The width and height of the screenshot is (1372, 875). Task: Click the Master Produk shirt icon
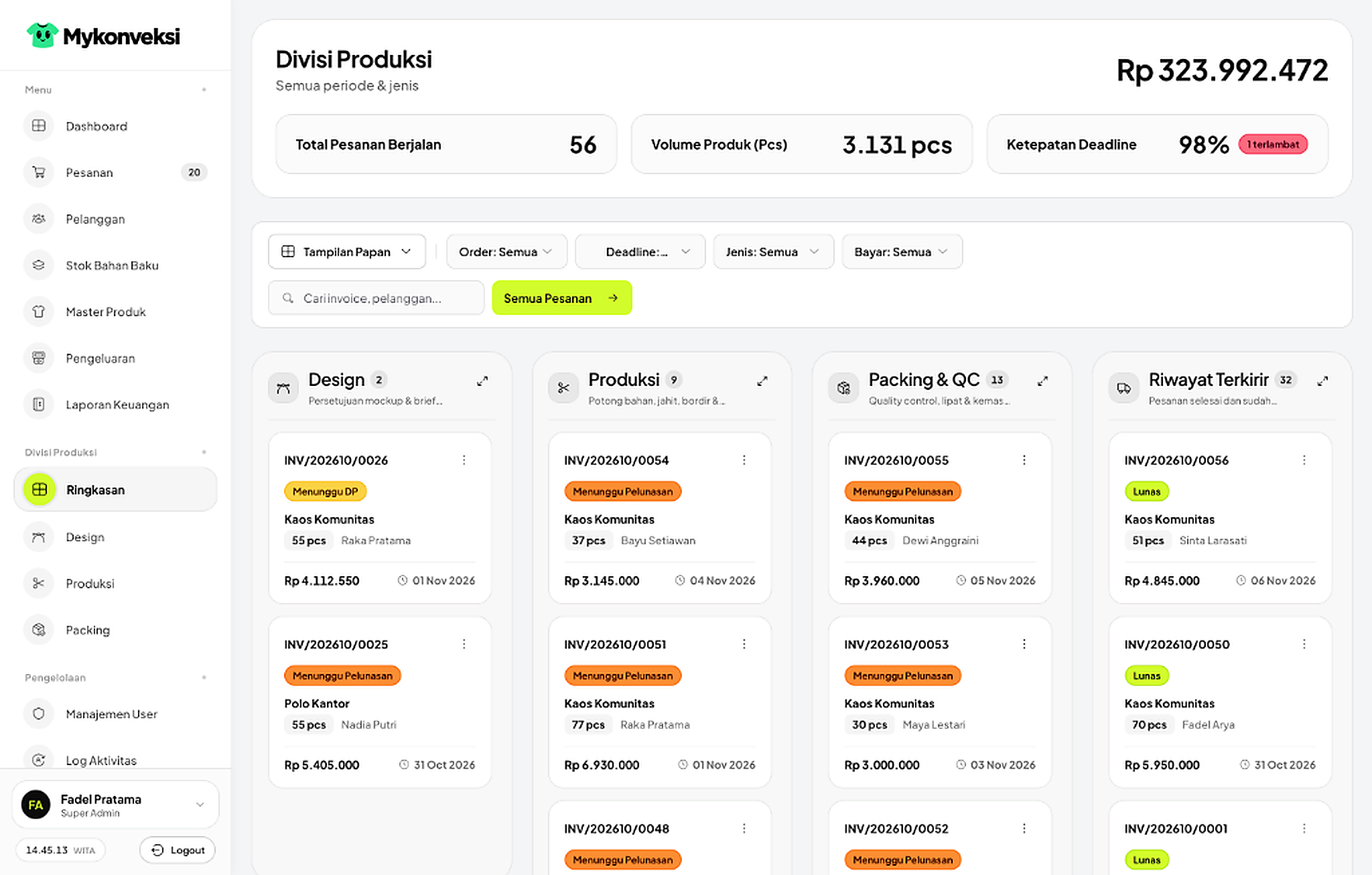click(39, 312)
